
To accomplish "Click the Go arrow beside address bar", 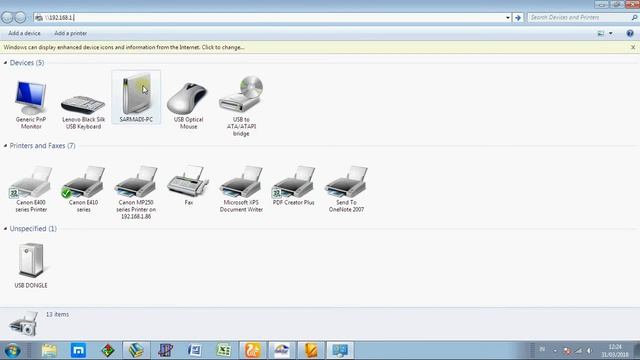I will point(518,18).
